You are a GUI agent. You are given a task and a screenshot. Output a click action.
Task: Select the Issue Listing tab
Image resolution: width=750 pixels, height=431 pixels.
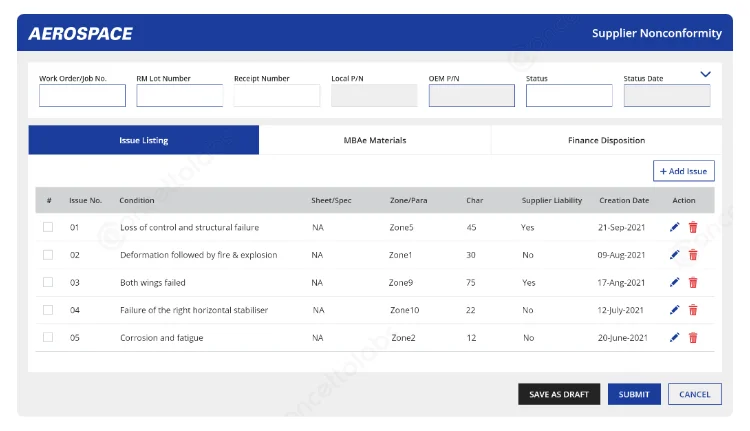[x=143, y=140]
